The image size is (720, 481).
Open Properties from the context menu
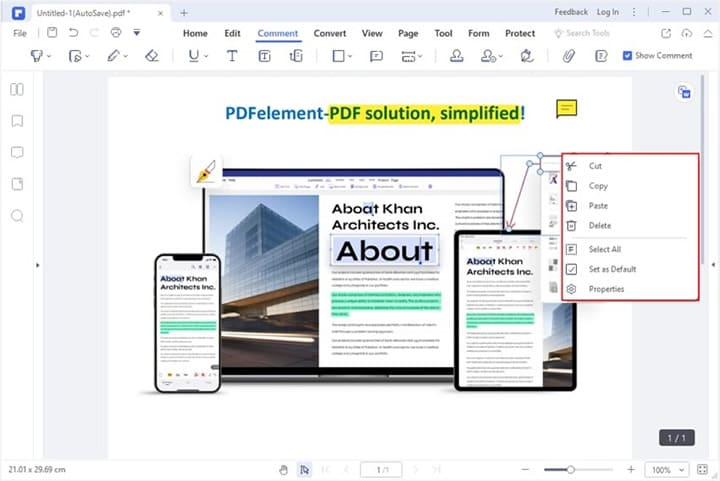(630, 289)
